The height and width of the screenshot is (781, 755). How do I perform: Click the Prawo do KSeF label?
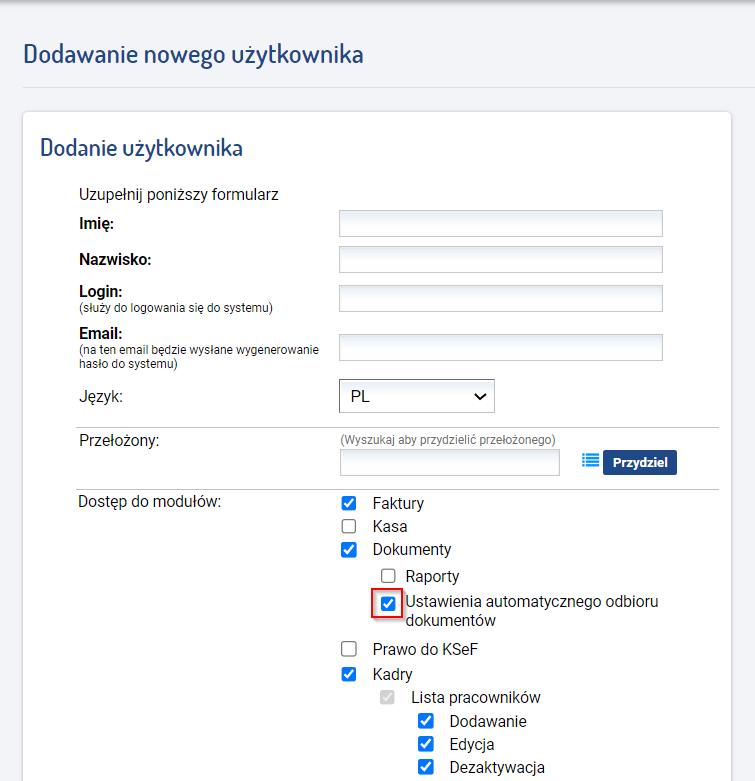[425, 649]
